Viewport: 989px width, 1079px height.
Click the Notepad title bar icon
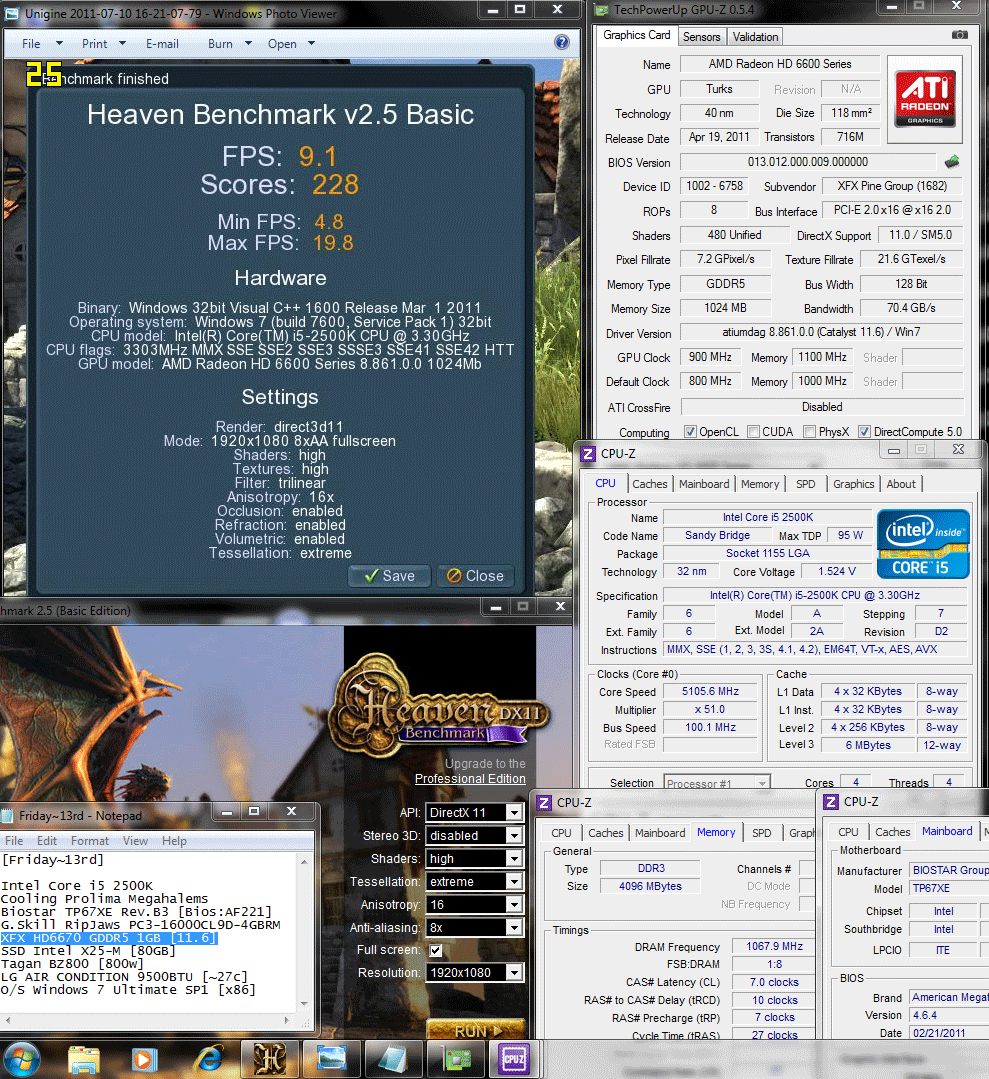(8, 815)
